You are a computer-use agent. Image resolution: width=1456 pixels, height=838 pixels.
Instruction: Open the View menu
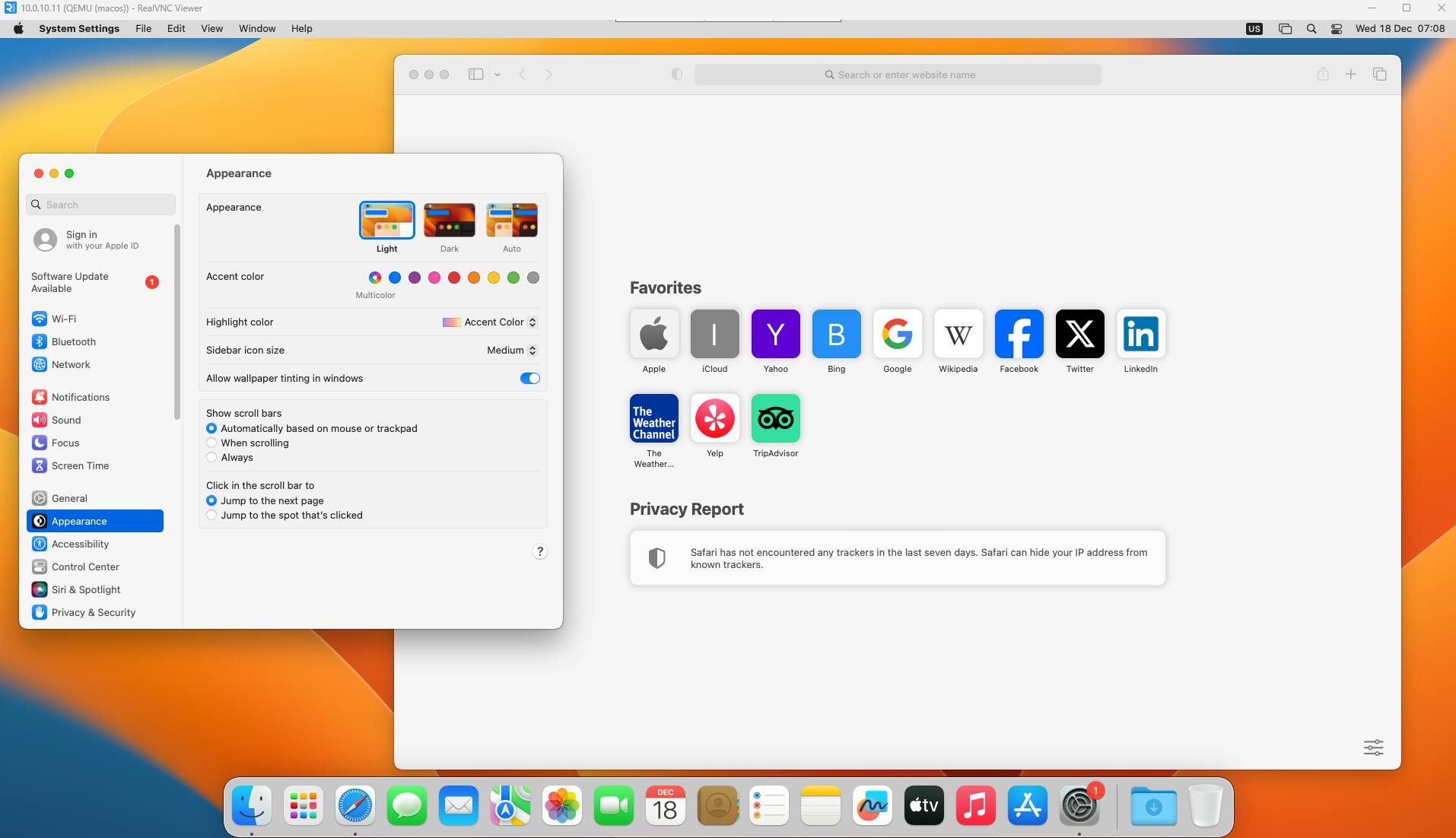click(211, 28)
